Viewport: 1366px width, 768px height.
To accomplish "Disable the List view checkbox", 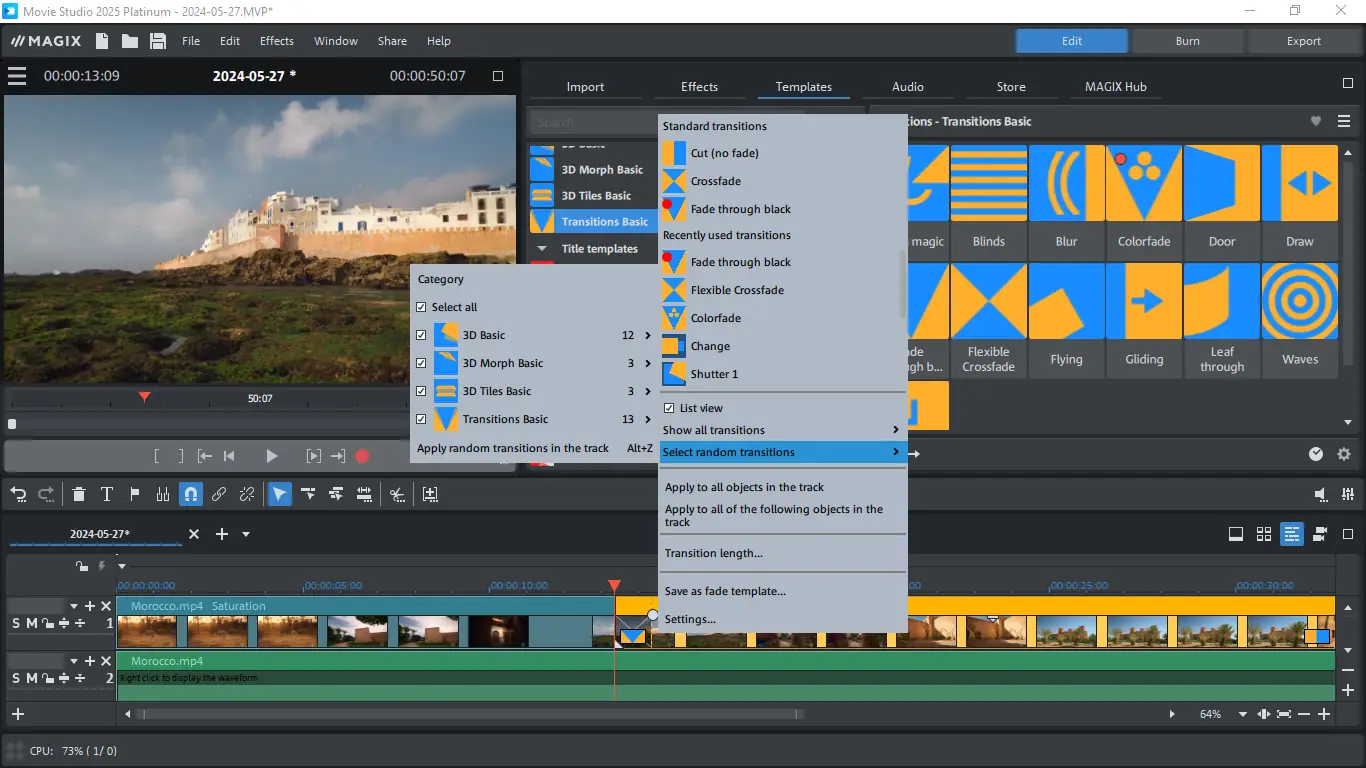I will pos(669,408).
